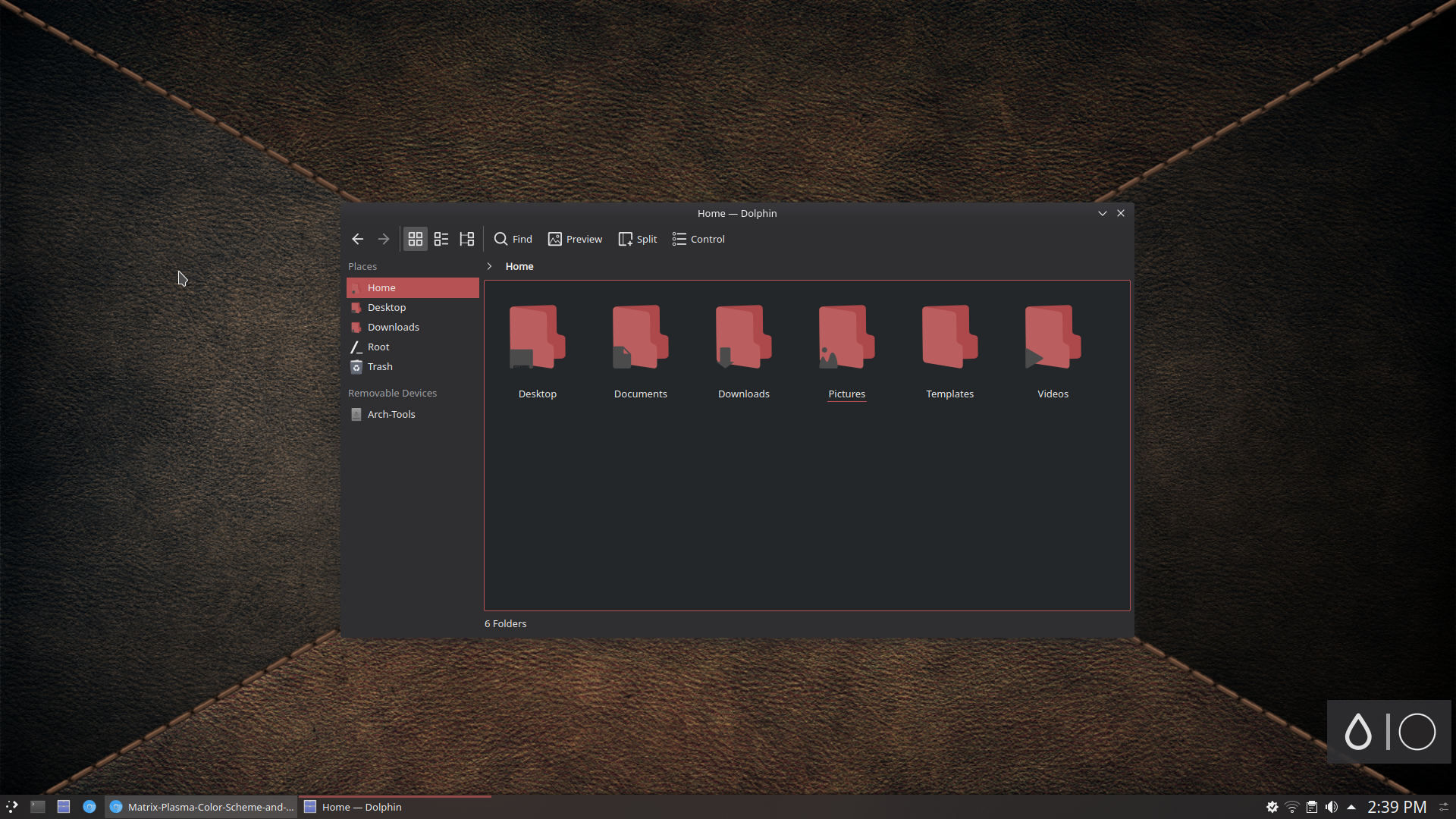The width and height of the screenshot is (1456, 819).
Task: Open system tray settings gear icon
Action: coord(1272,807)
